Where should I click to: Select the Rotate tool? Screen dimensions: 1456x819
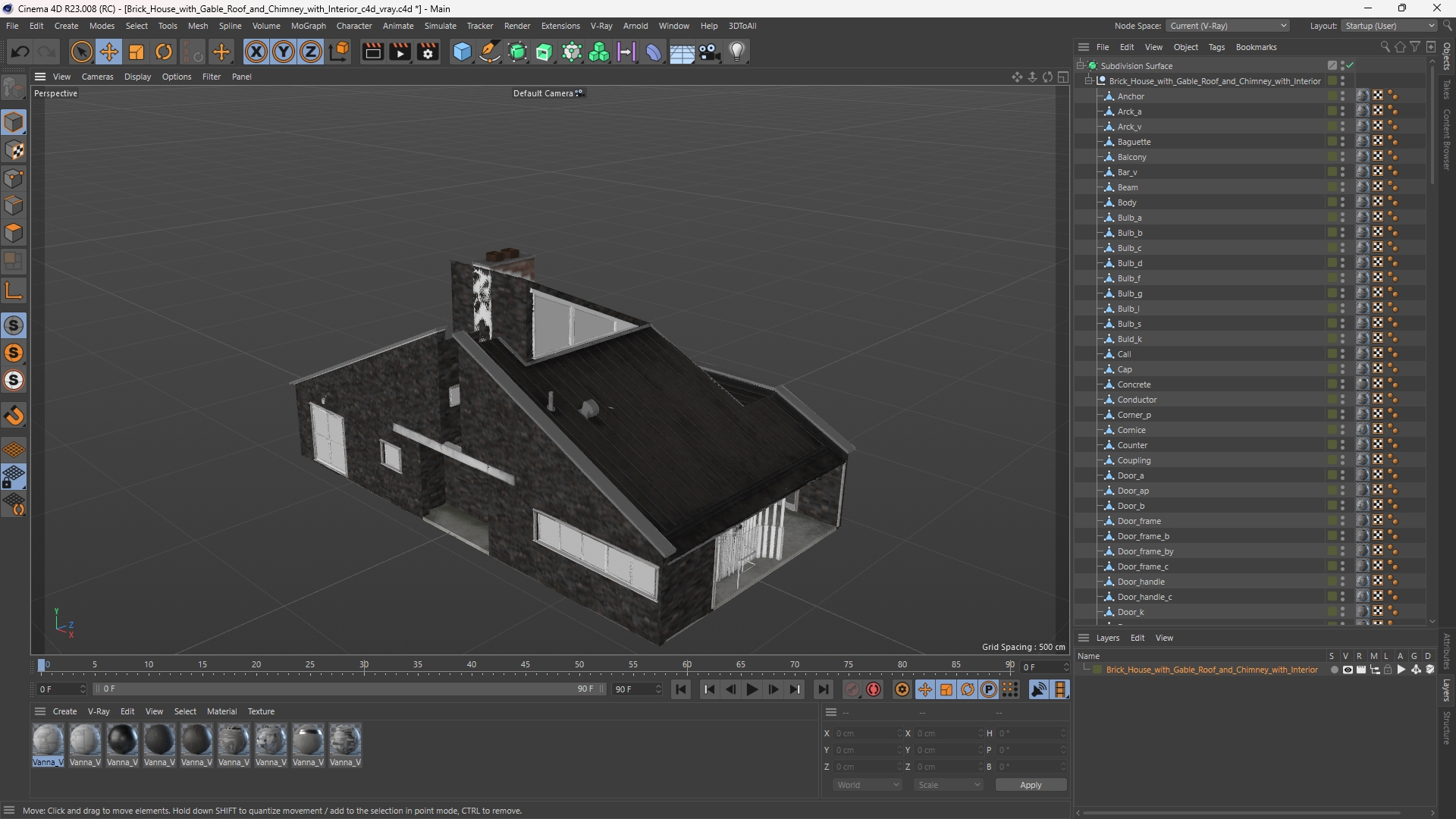(x=164, y=52)
